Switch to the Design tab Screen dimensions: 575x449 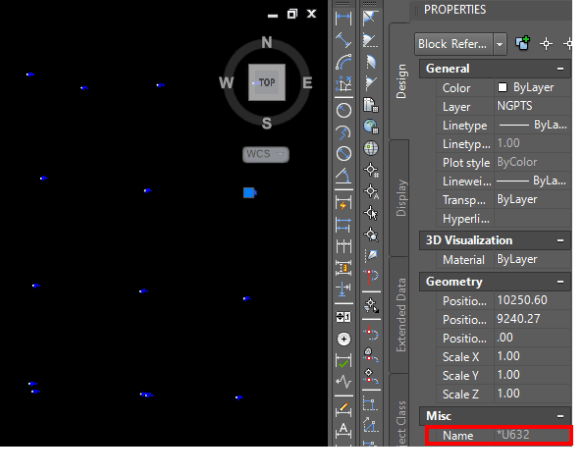401,81
